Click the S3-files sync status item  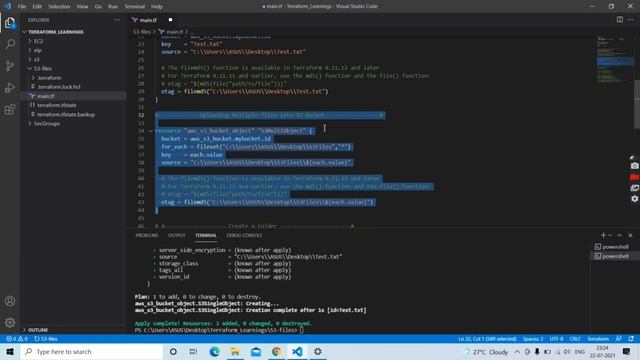(x=46, y=339)
